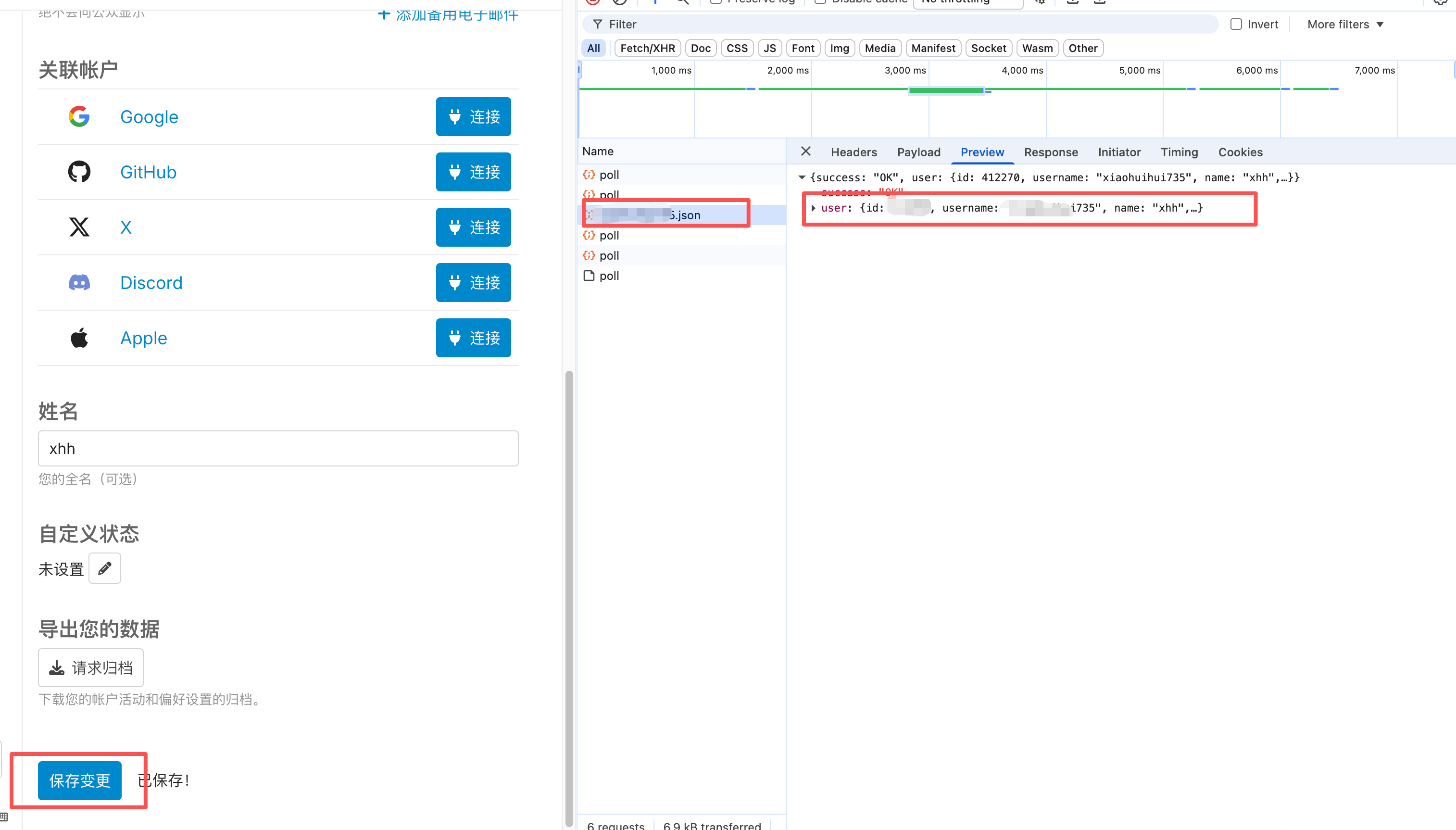The height and width of the screenshot is (830, 1456).
Task: Click the pencil icon to edit custom status
Action: pos(105,568)
